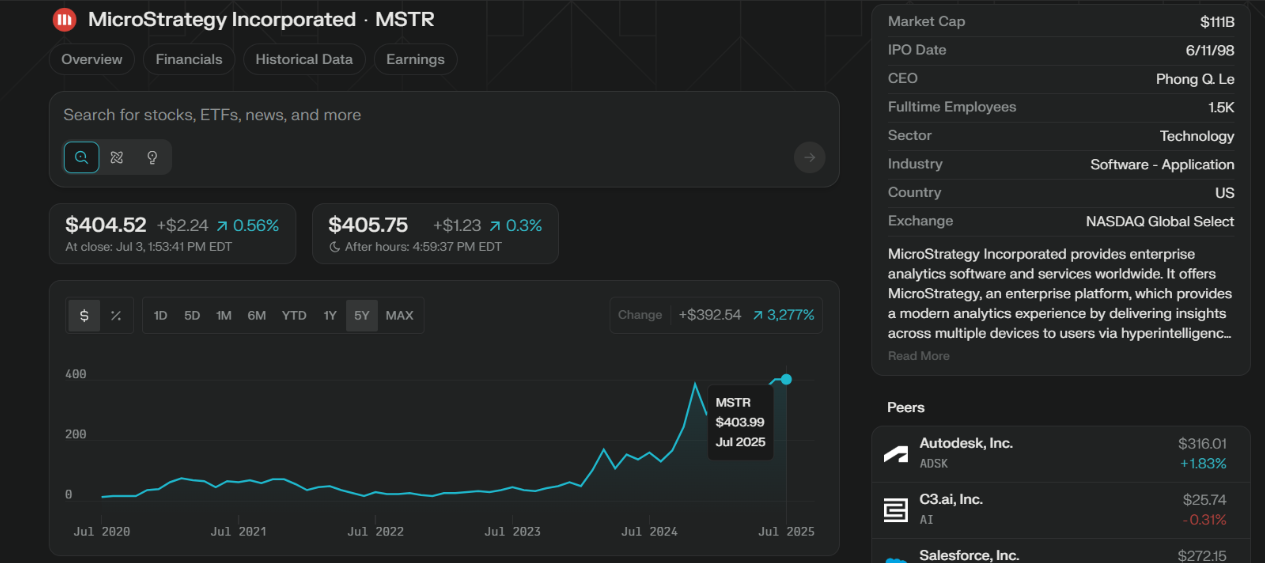Click the up-arrow beside 0.3% after-hours change
1265x563 pixels.
(495, 226)
